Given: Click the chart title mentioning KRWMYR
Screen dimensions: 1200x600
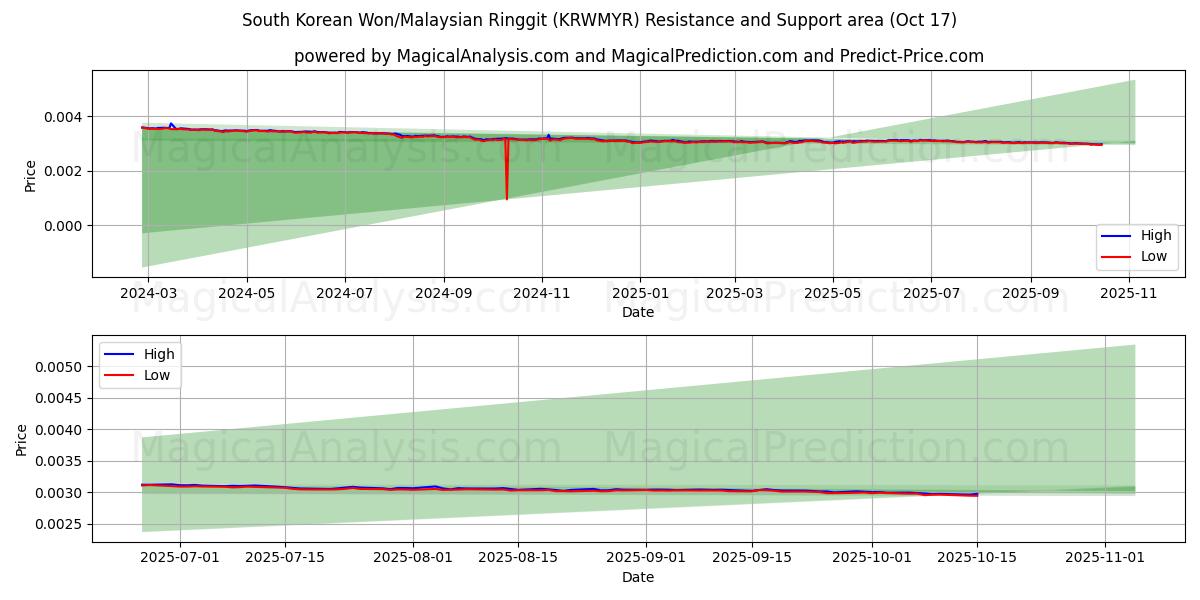Looking at the screenshot, I should pos(599,20).
